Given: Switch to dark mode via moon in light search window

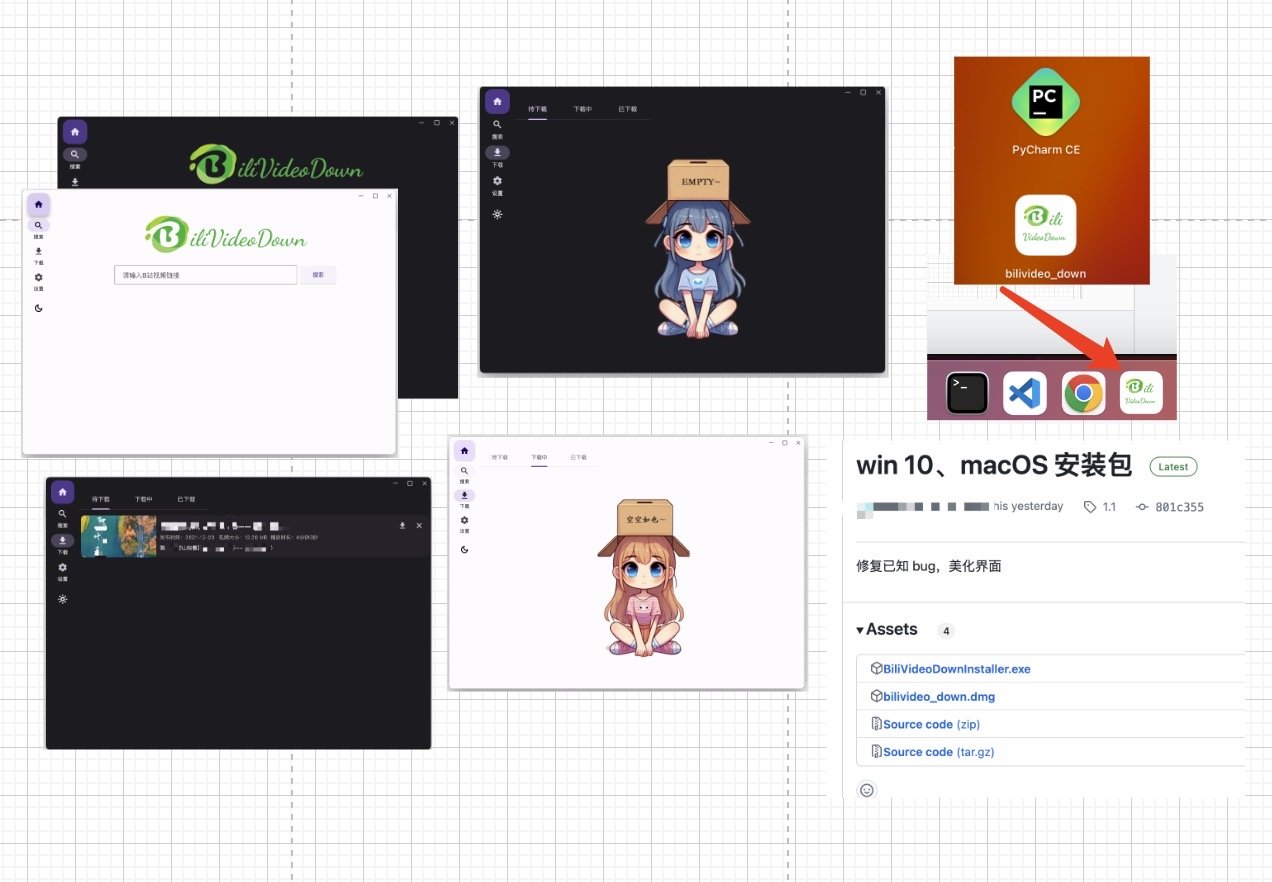Looking at the screenshot, I should [38, 308].
